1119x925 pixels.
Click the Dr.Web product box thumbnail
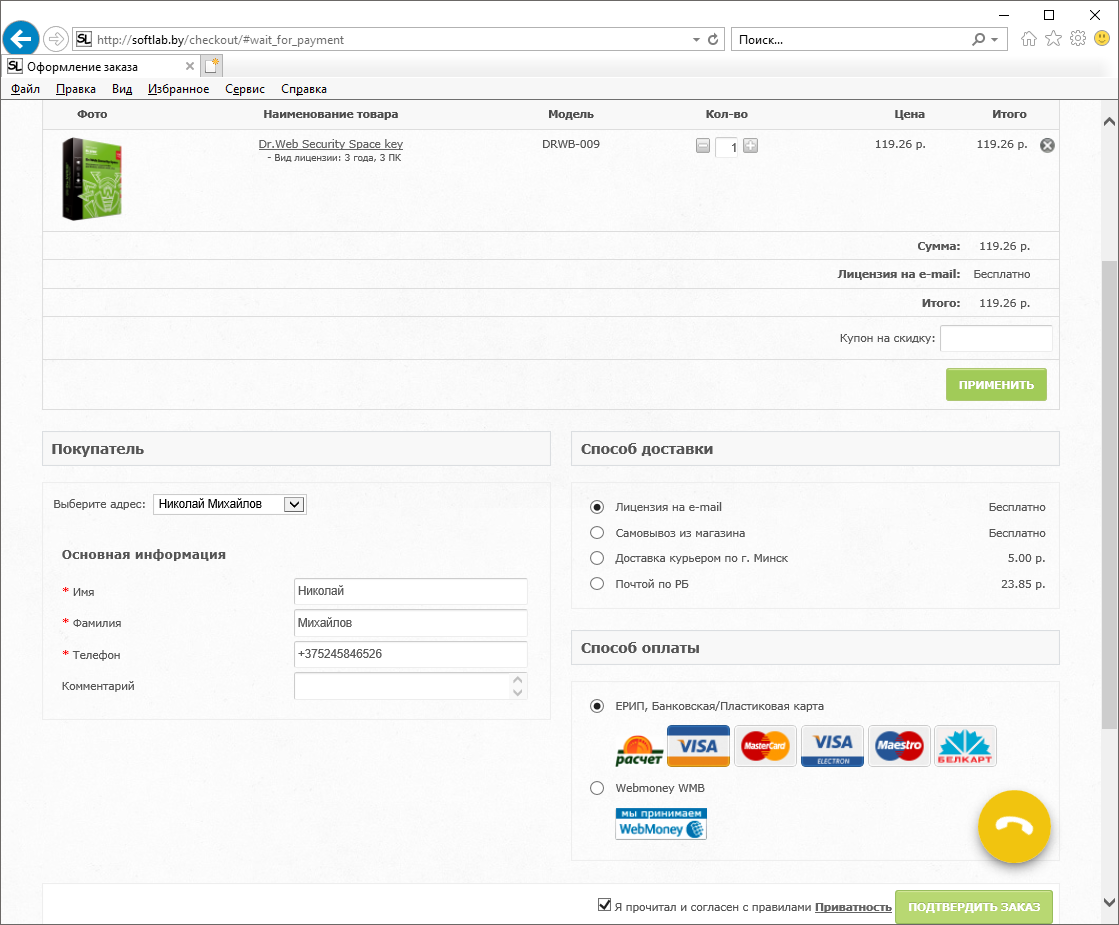point(92,179)
